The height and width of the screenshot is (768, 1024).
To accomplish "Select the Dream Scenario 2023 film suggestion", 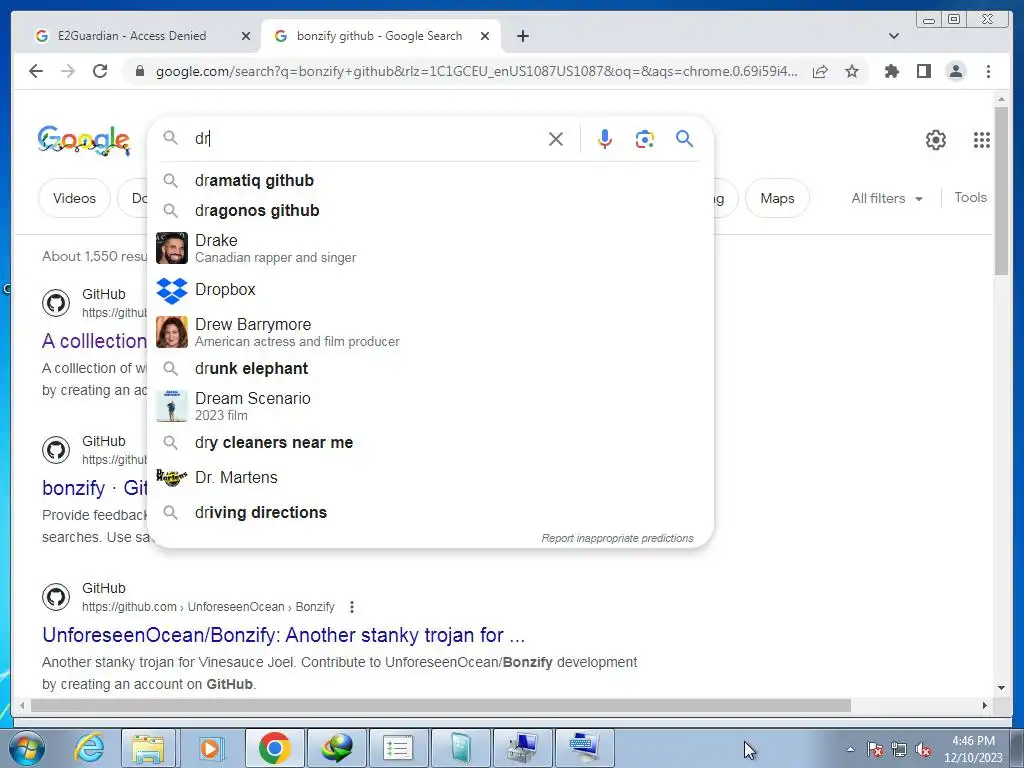I will click(x=430, y=406).
